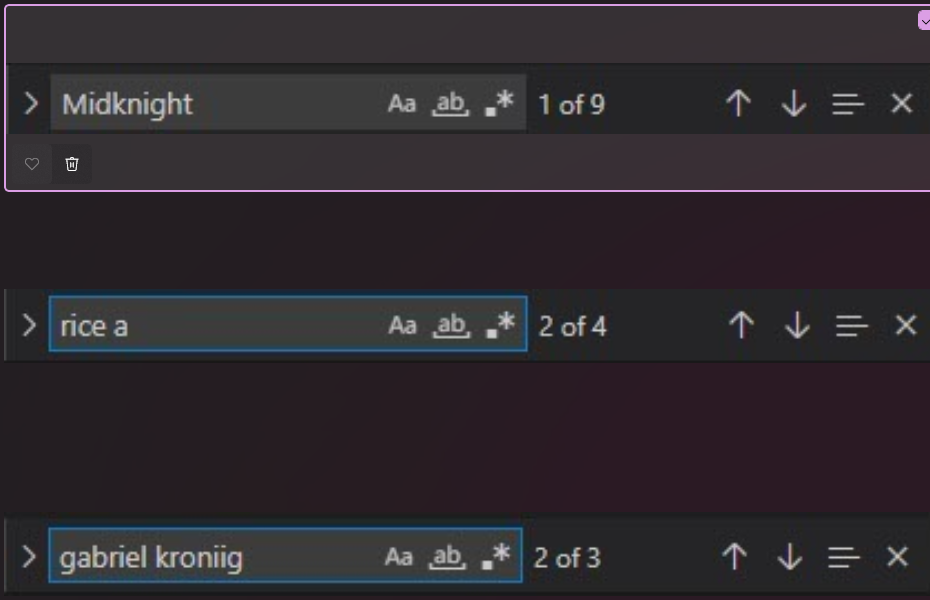Jump to previous match of 'rice a'

click(741, 325)
